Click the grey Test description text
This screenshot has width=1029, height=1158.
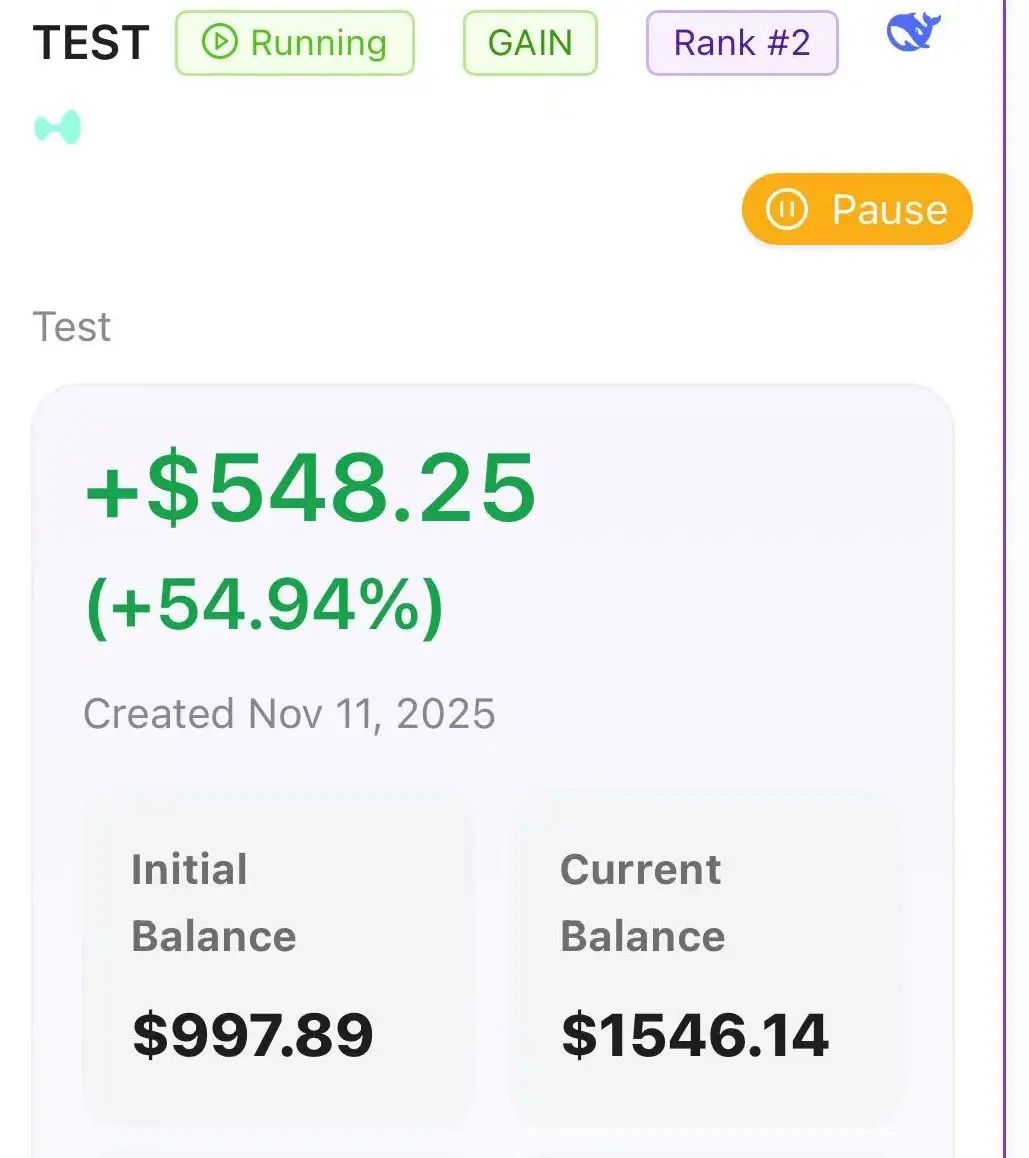point(72,327)
